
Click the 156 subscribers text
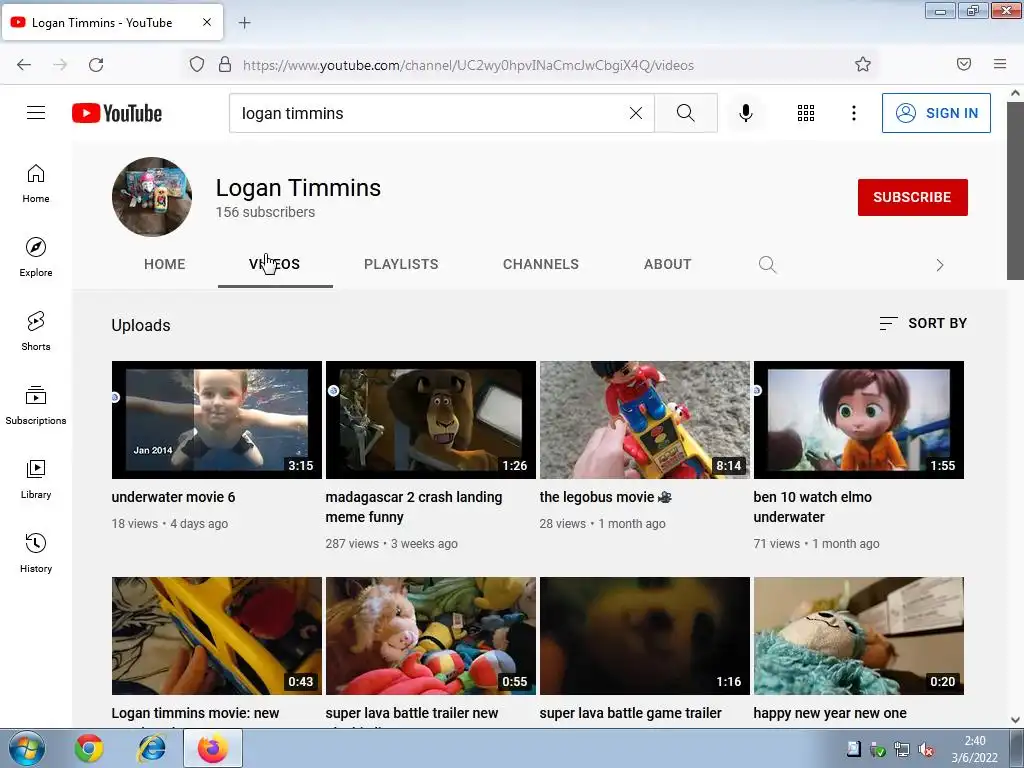(x=265, y=212)
